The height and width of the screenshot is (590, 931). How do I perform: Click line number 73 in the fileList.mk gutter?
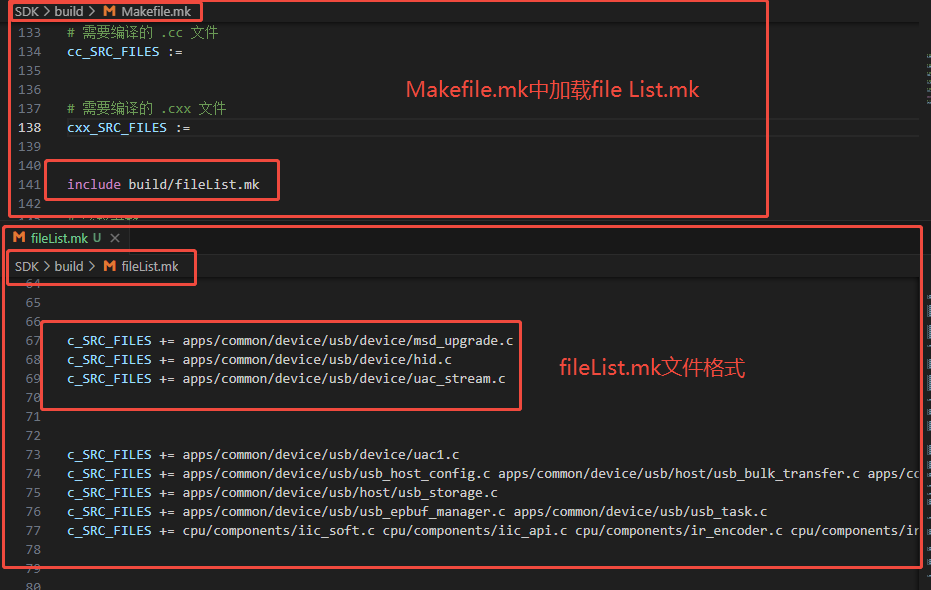[33, 455]
